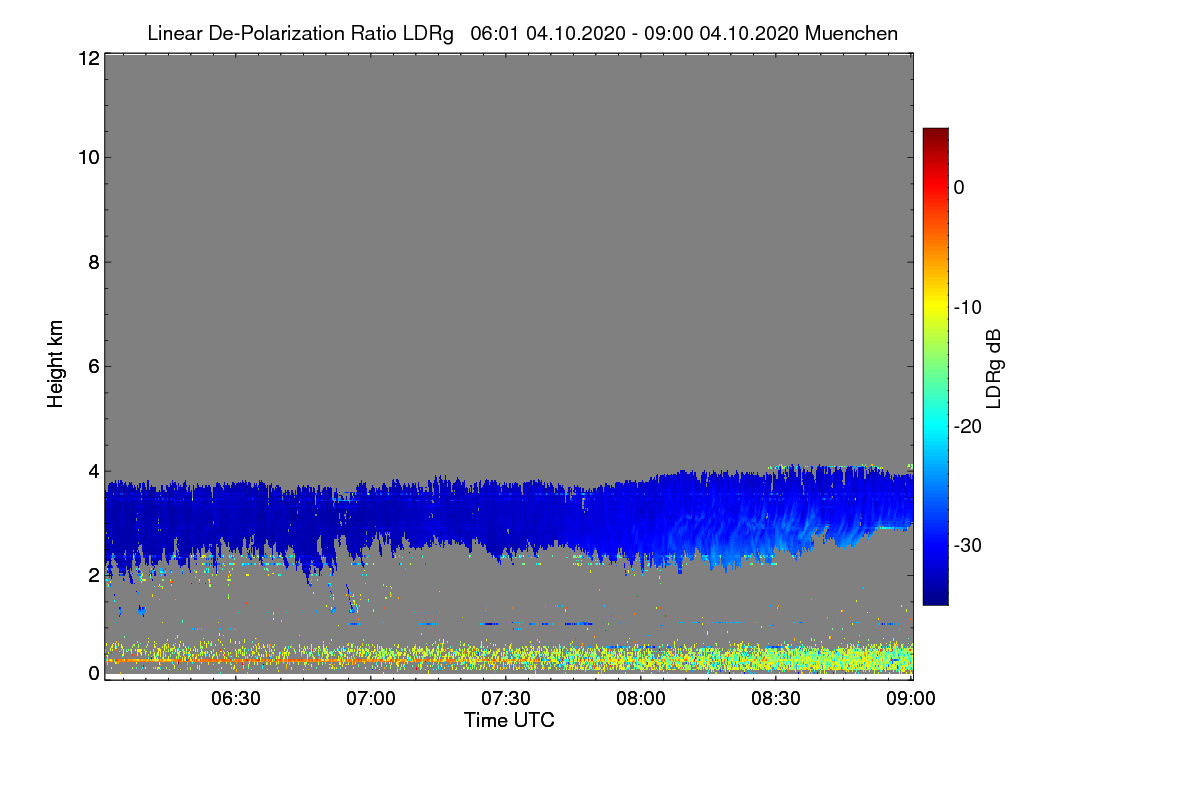Image resolution: width=1200 pixels, height=800 pixels.
Task: Click the yellow-green near-ground echoes at 08:45
Action: 845,657
